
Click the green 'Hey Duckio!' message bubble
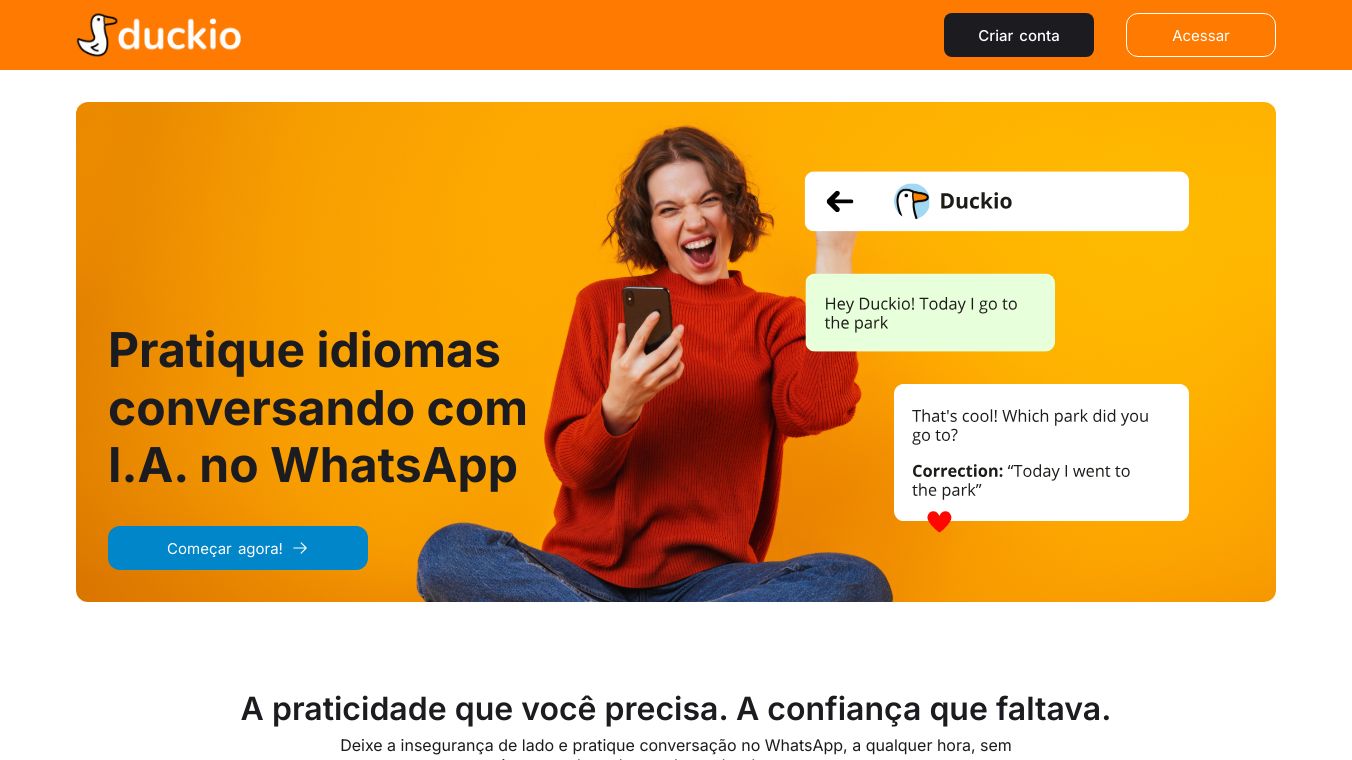pos(930,313)
